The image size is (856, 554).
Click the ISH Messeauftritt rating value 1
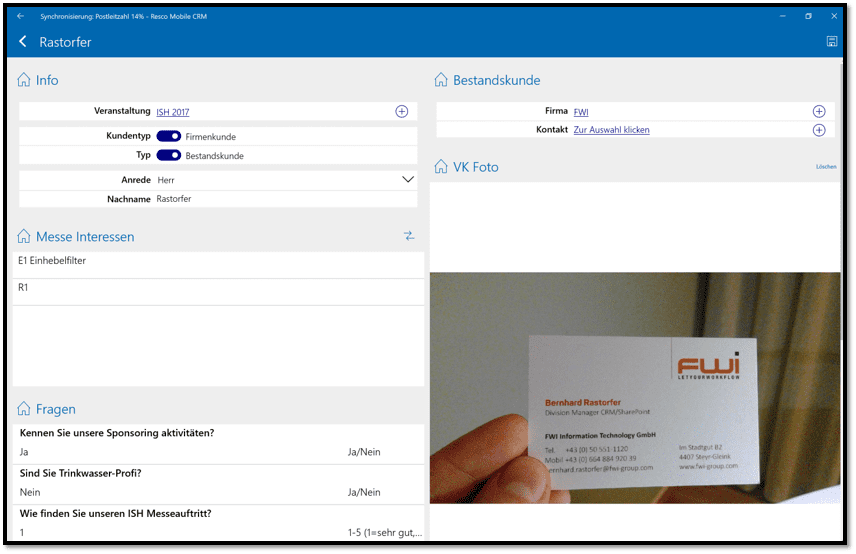[22, 532]
